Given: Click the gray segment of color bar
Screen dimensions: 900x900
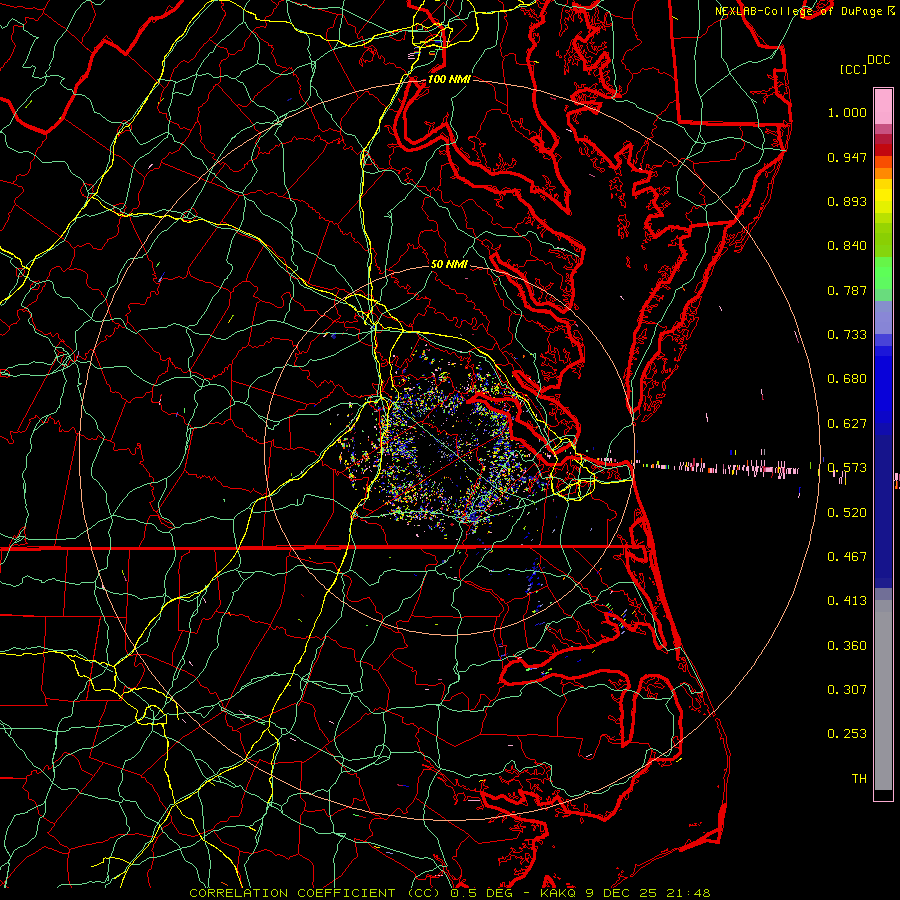Looking at the screenshot, I should 883,695.
